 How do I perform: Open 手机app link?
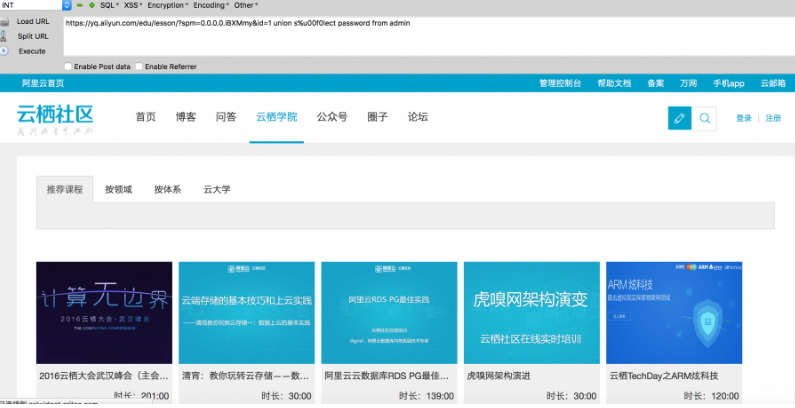pyautogui.click(x=729, y=84)
